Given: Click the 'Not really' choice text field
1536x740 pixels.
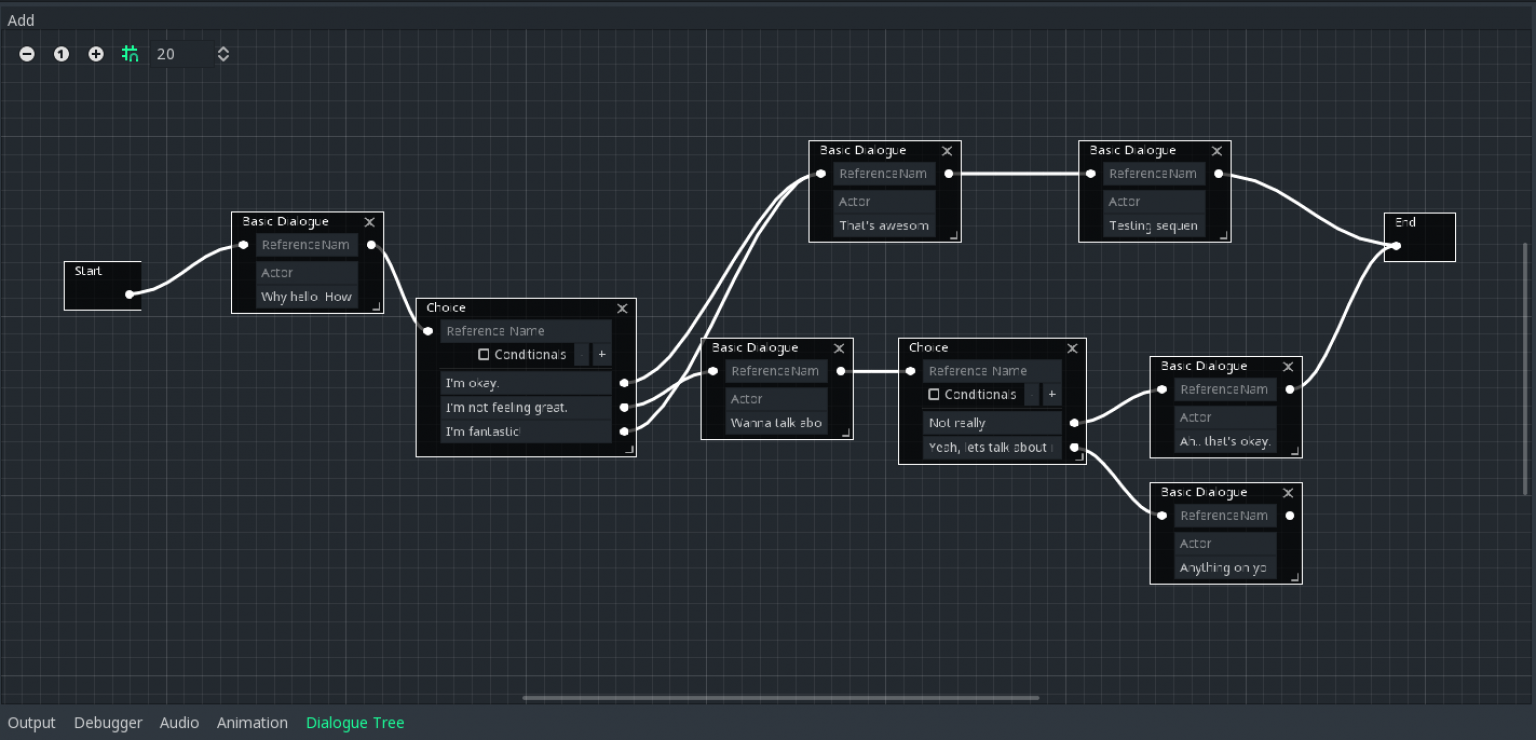Looking at the screenshot, I should pos(992,423).
